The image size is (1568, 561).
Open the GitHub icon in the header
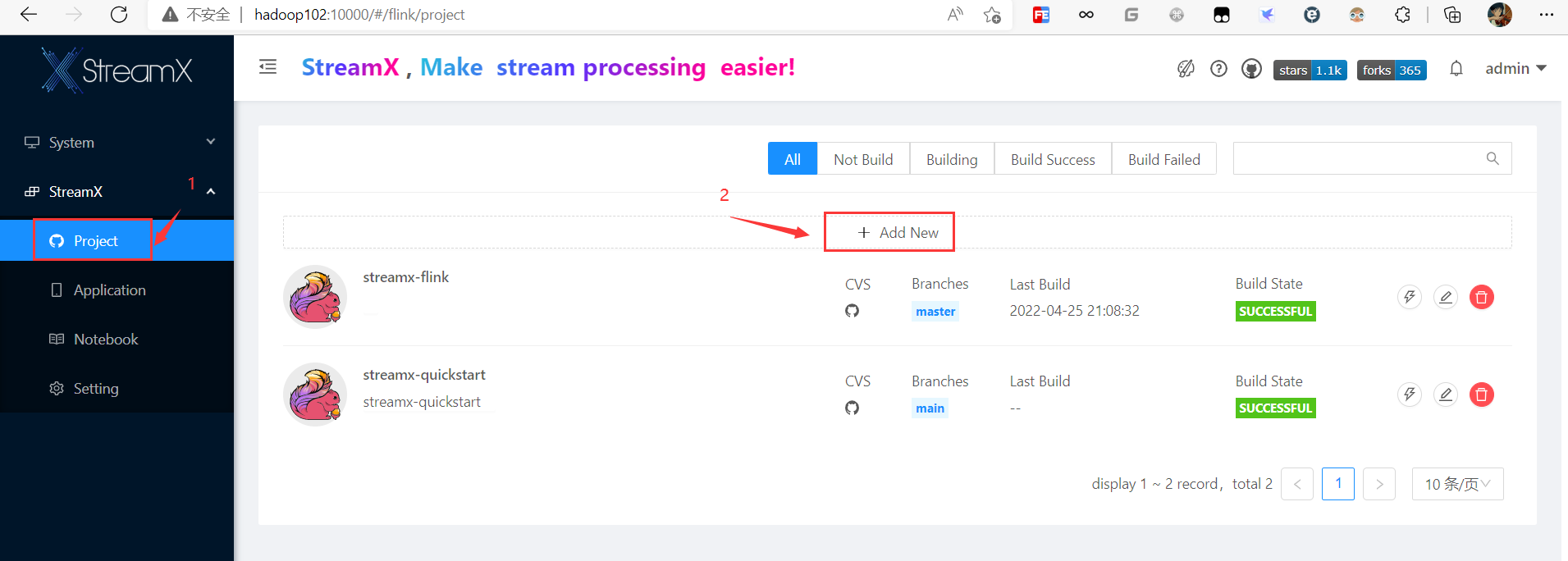pyautogui.click(x=1251, y=69)
